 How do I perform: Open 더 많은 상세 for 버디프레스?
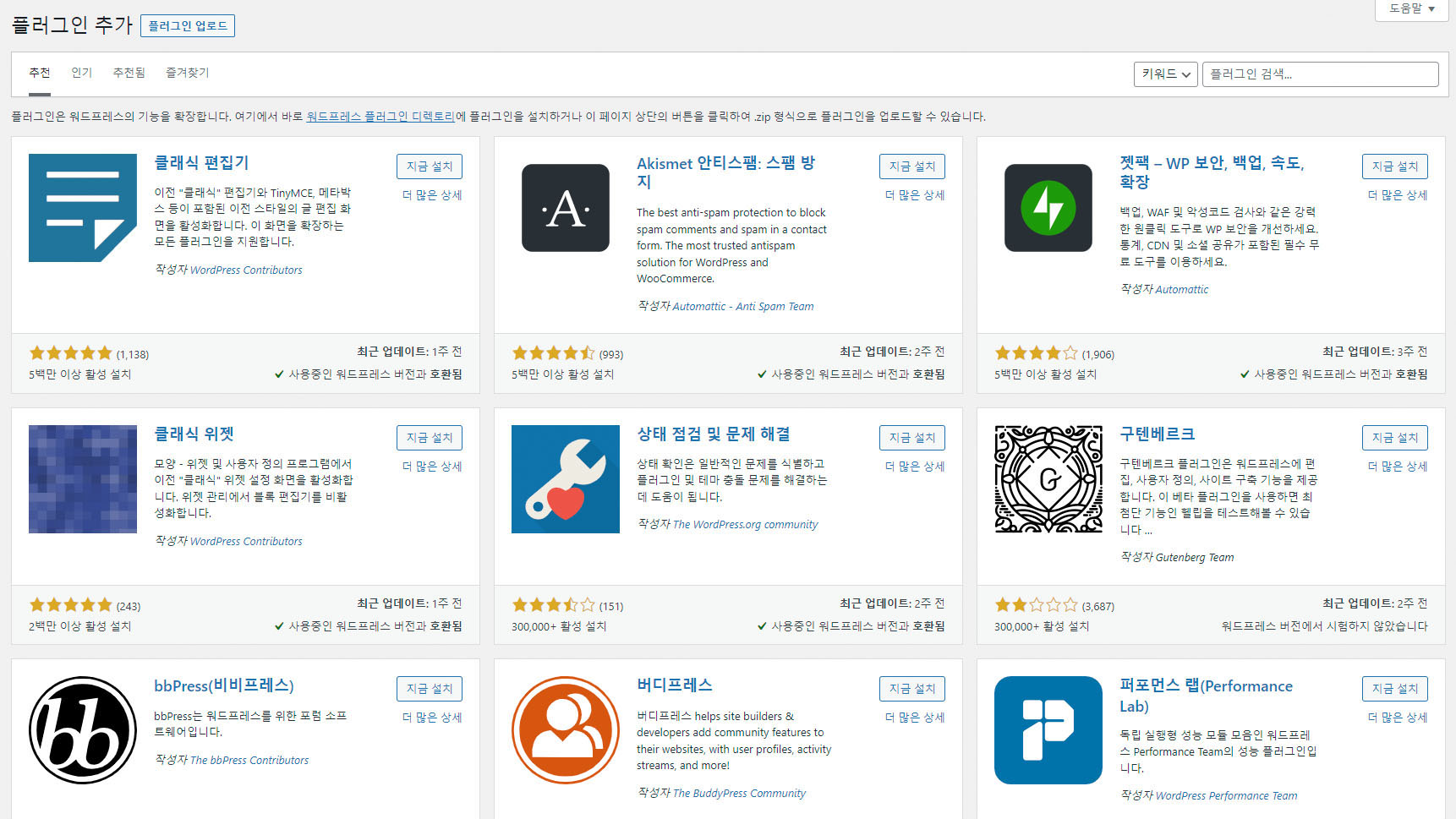coord(915,718)
